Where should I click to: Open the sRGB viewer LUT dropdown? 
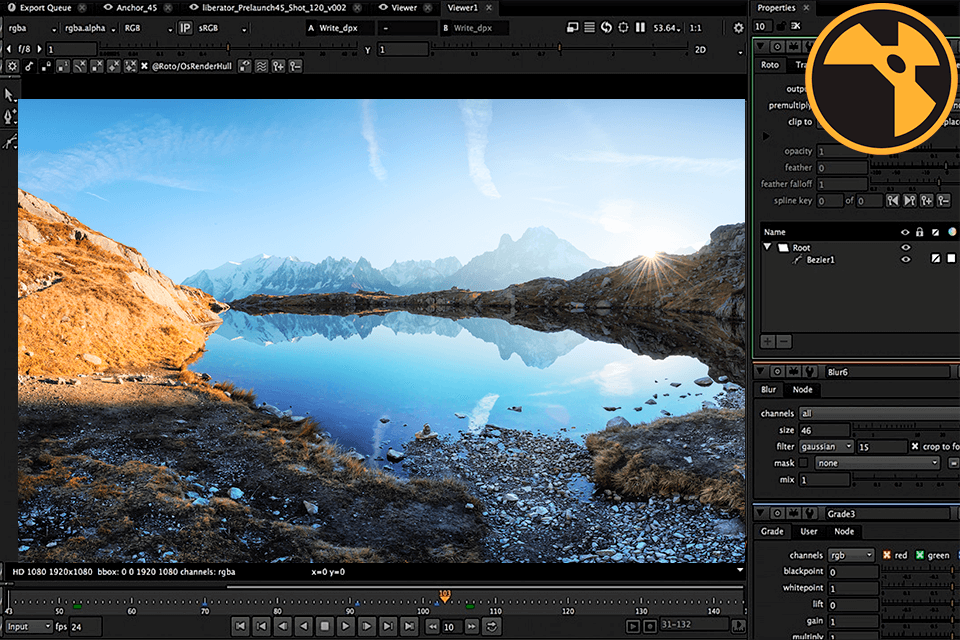[x=222, y=28]
